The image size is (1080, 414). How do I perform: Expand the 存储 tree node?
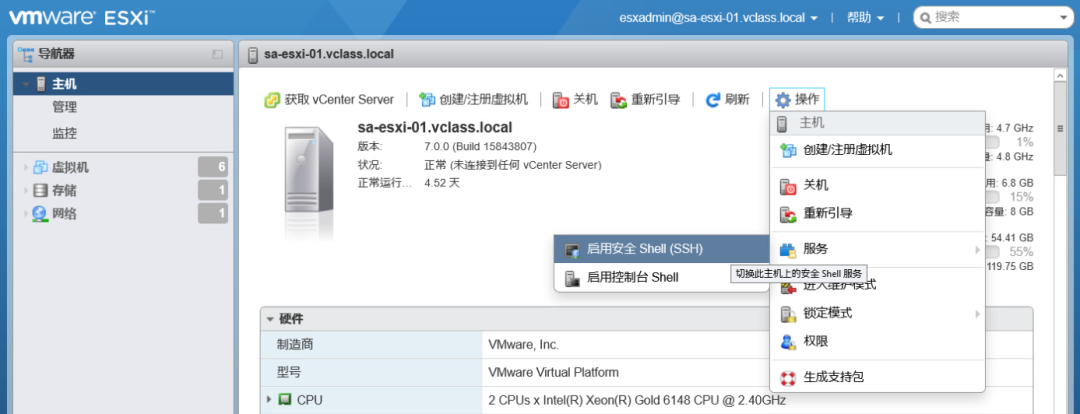pos(26,191)
